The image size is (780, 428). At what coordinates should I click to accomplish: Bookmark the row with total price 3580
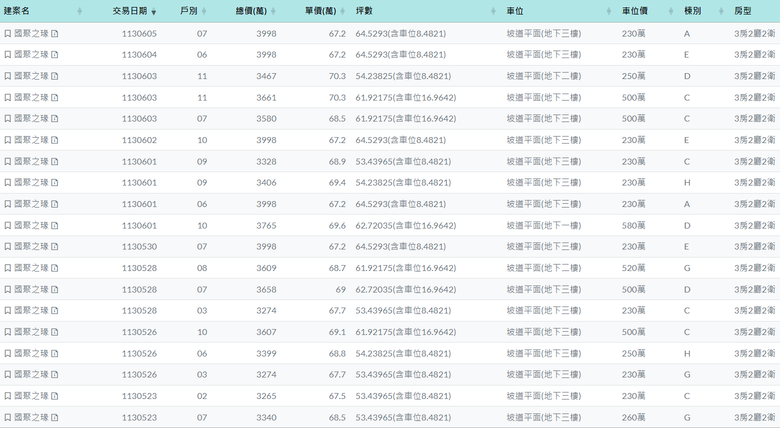(7, 119)
